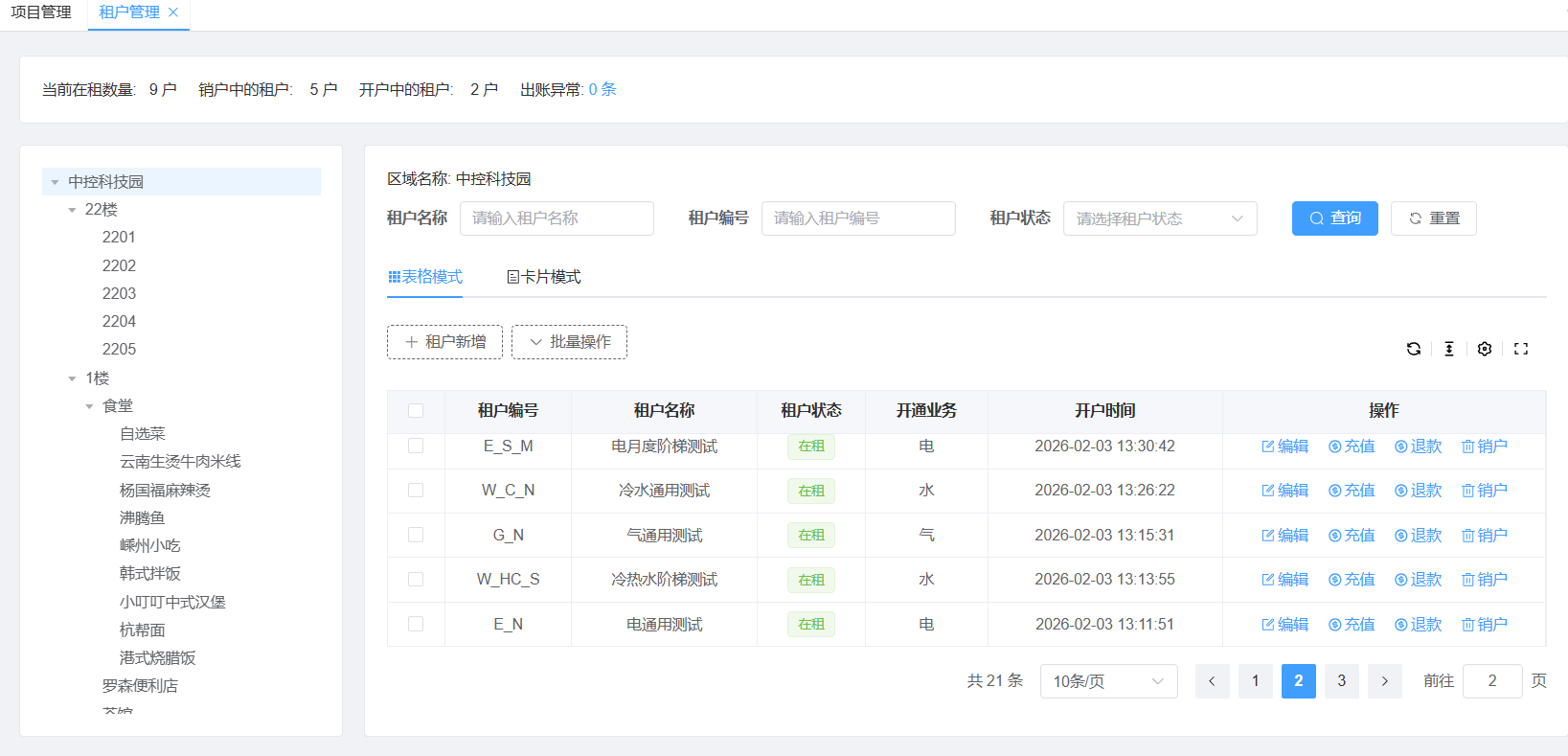Refund tenant W_C_N
Viewport: 1568px width, 756px height.
(1418, 491)
